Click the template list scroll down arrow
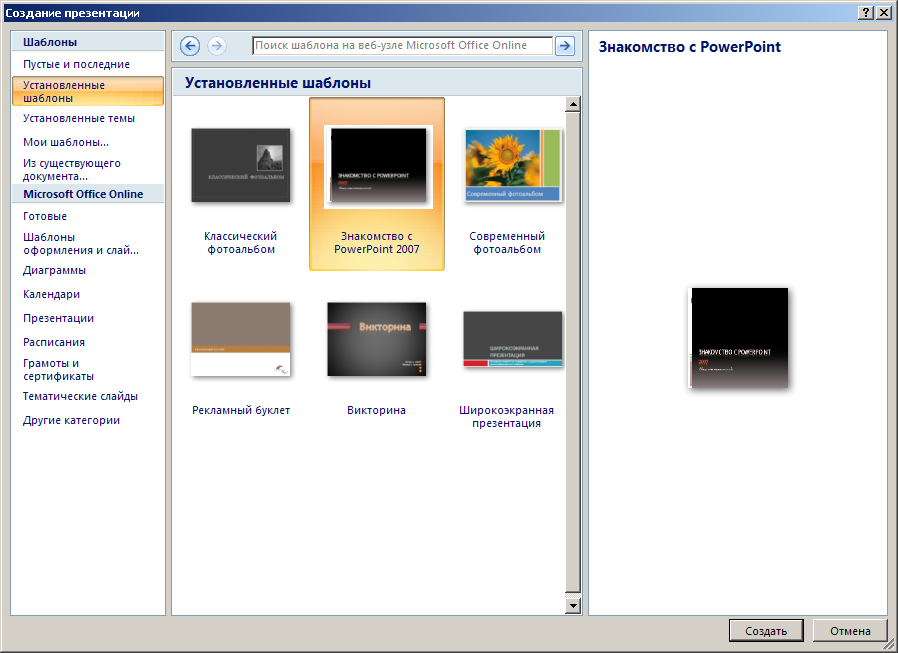 click(572, 605)
